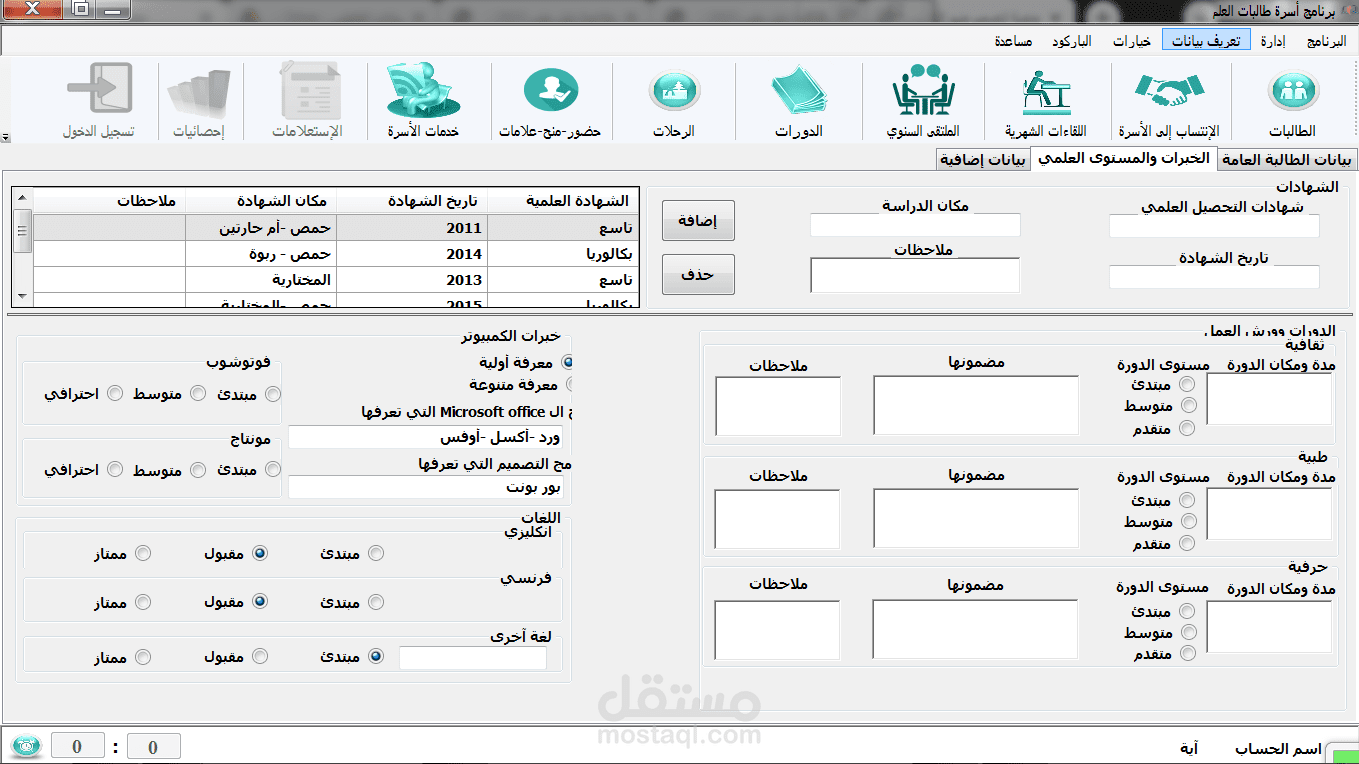Select معرفة متنوعة computer experience radio
1359x764 pixels.
pos(571,384)
